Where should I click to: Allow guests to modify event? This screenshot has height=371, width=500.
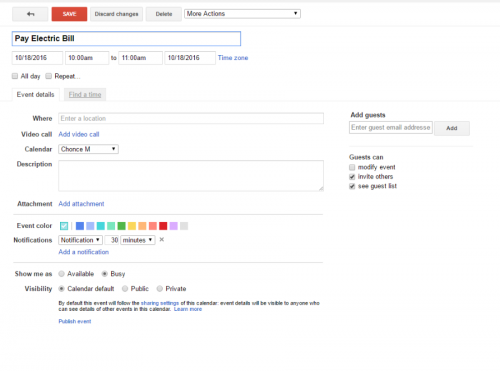pyautogui.click(x=352, y=167)
